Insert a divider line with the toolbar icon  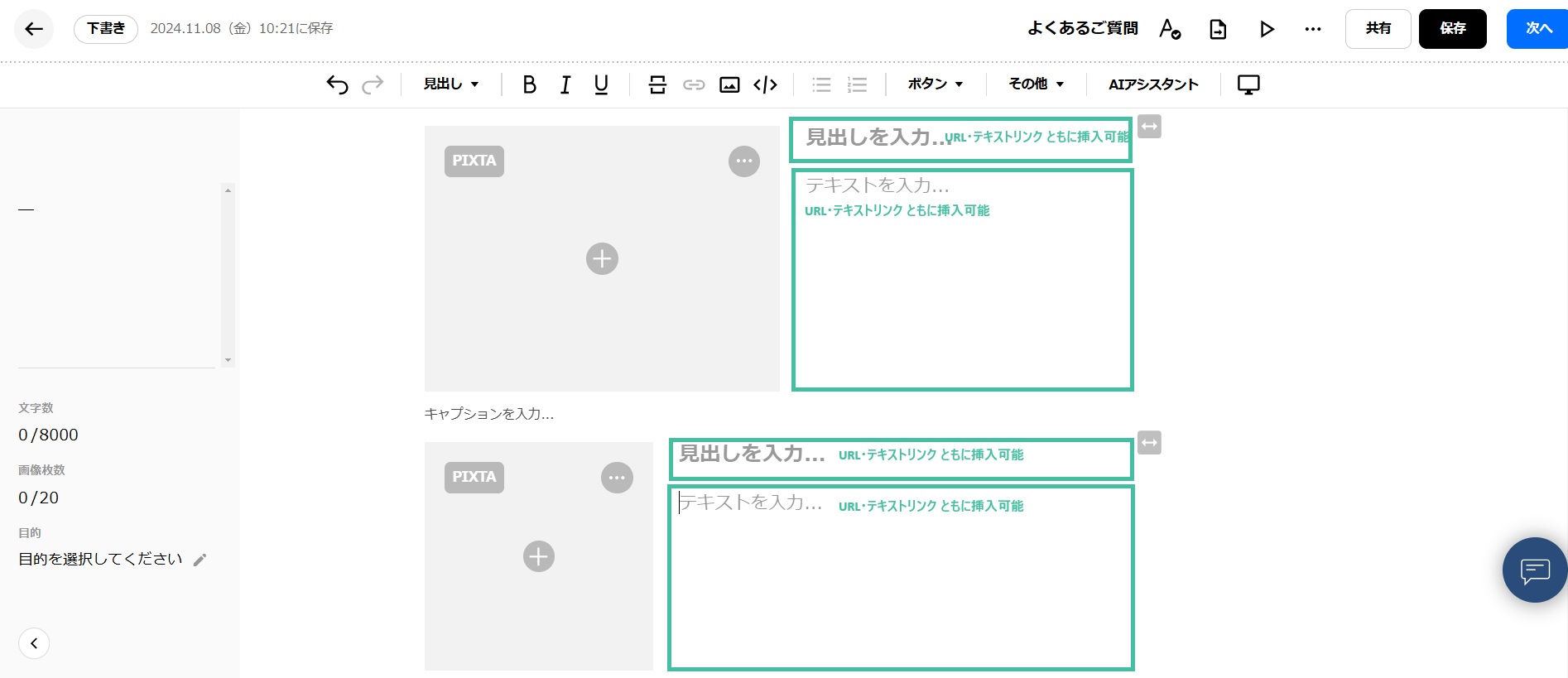pos(657,84)
